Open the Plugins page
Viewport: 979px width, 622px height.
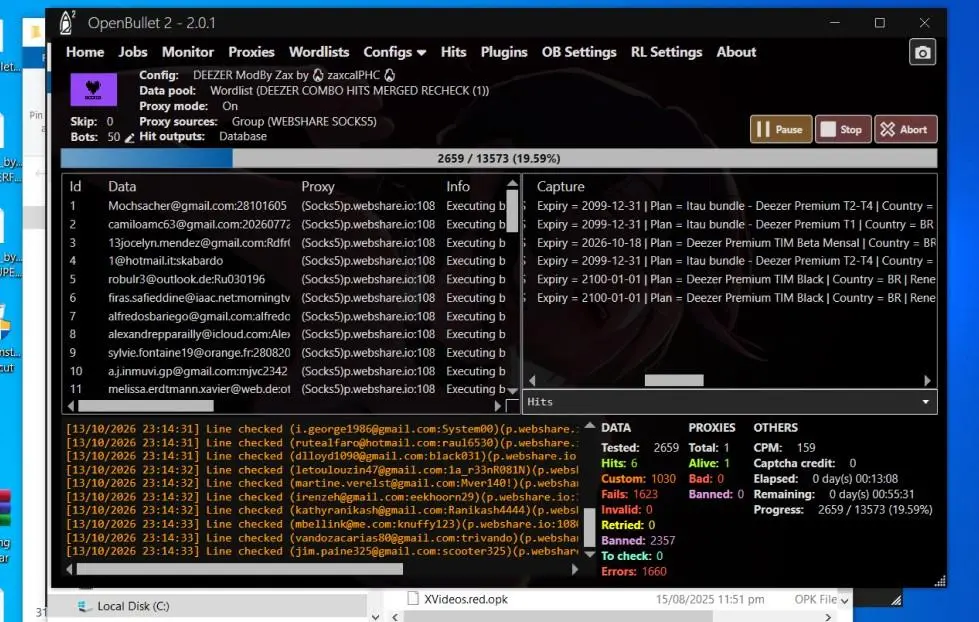point(504,52)
